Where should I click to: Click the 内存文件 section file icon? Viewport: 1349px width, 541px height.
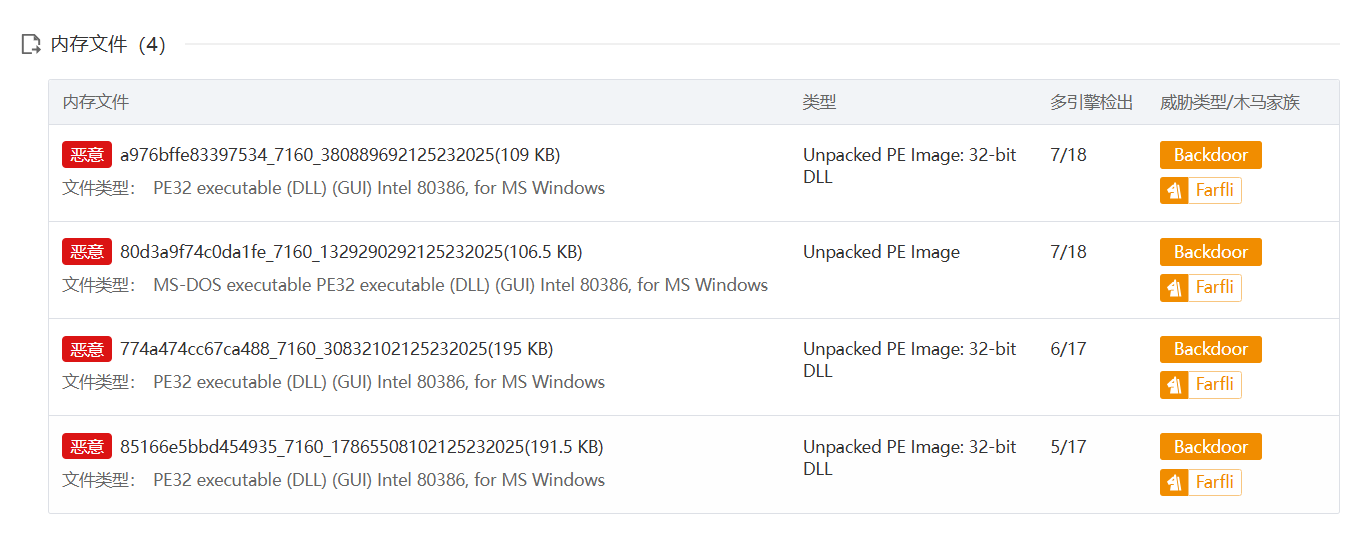31,45
